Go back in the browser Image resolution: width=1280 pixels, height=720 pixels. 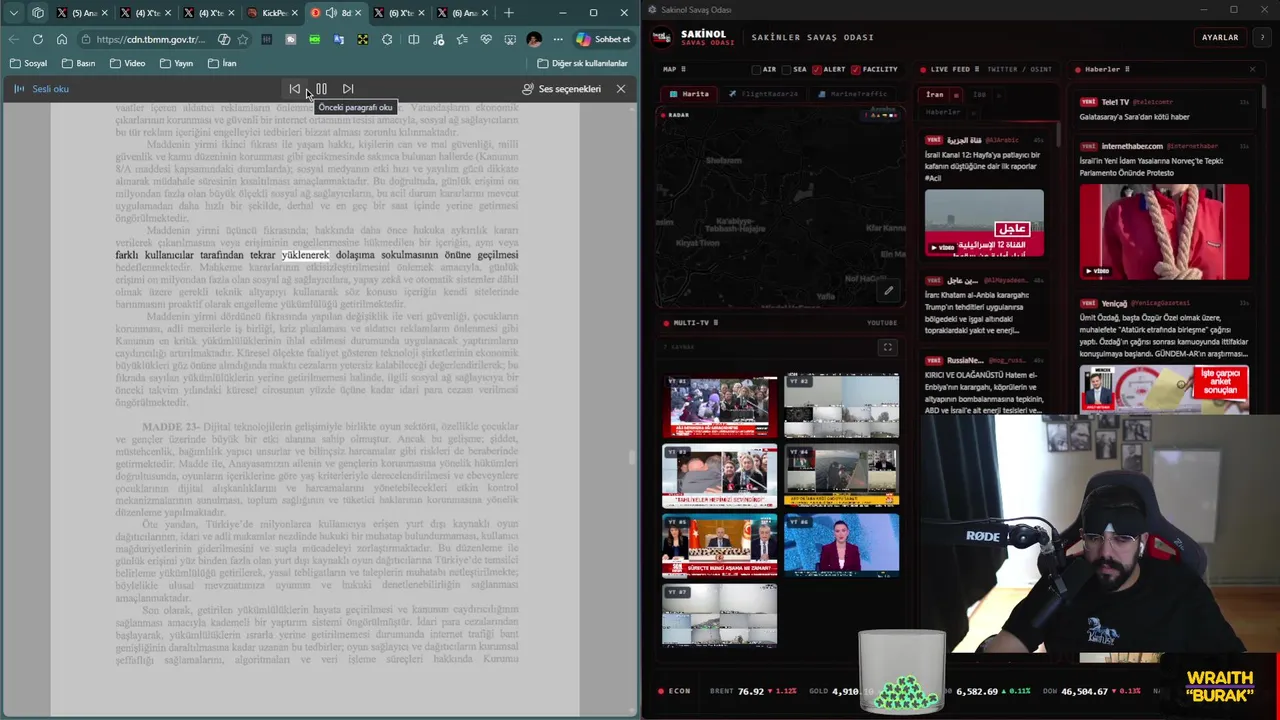tap(13, 39)
